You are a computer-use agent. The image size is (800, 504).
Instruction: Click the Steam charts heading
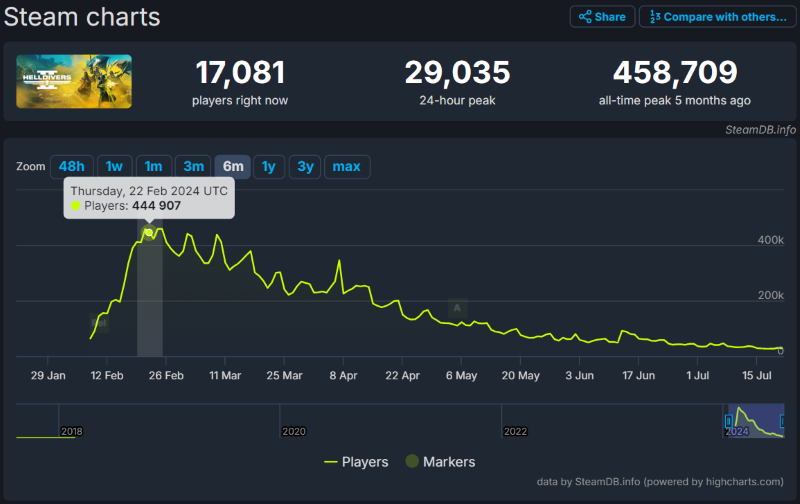(x=82, y=17)
